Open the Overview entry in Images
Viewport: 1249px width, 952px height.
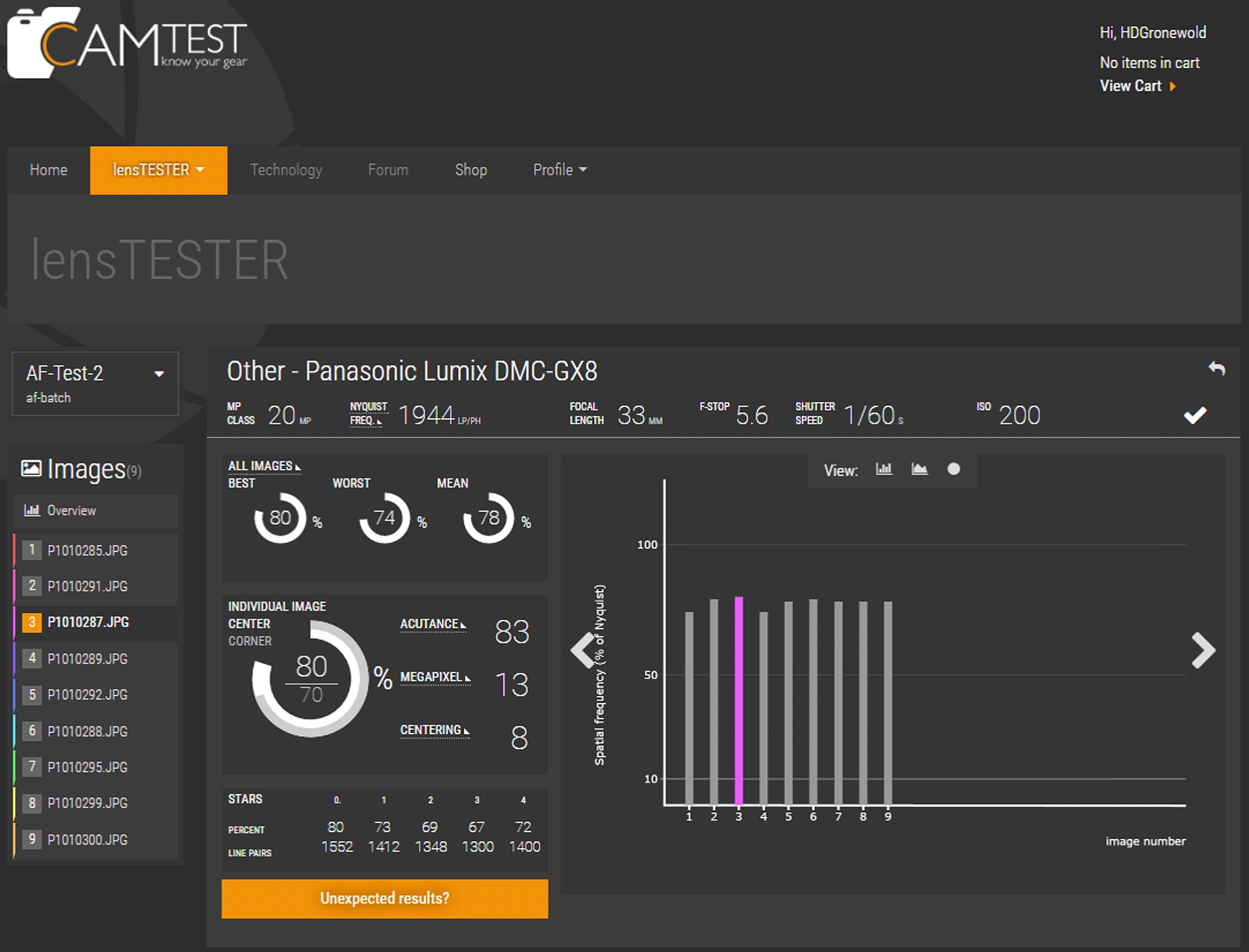96,511
